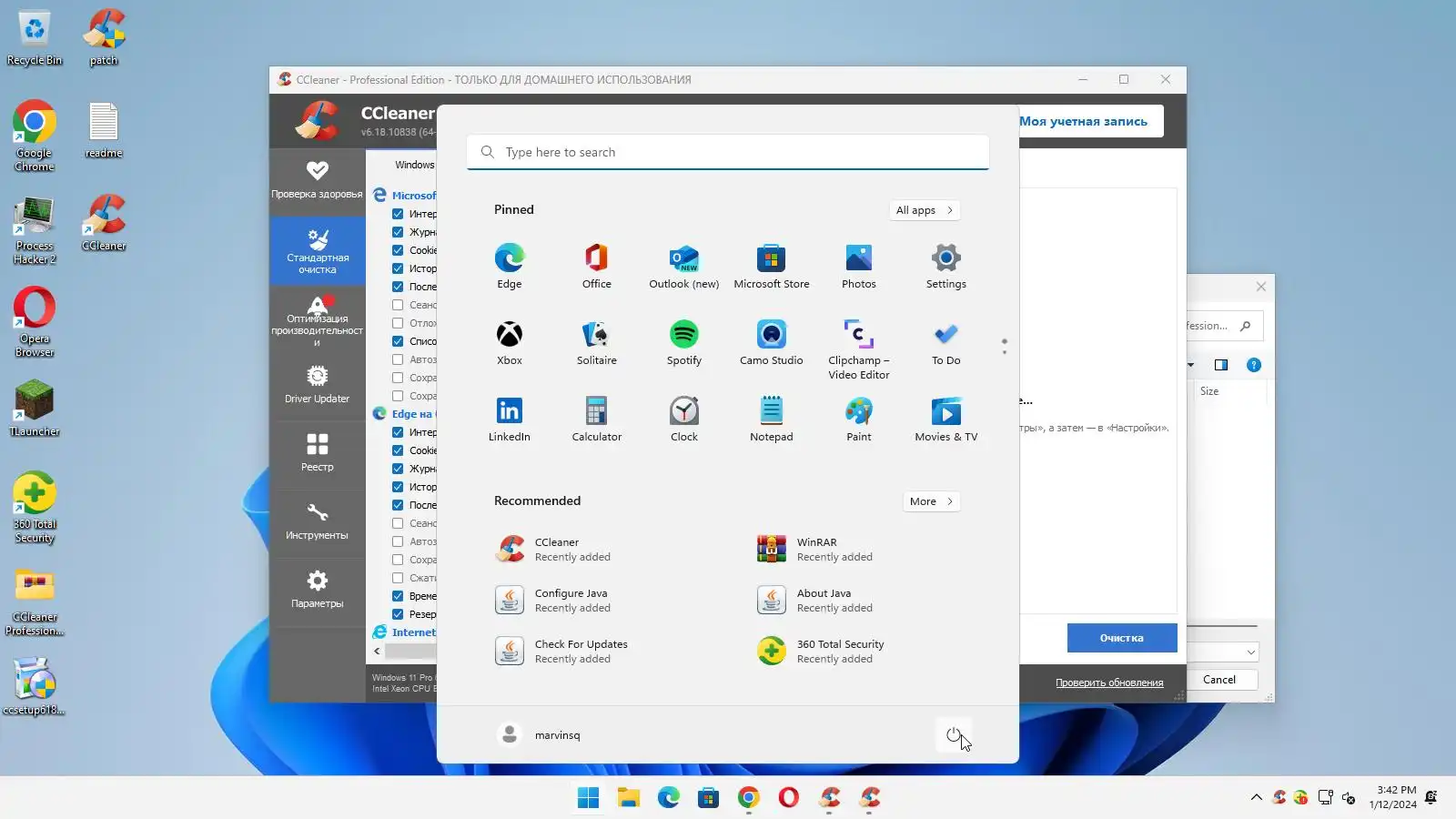Toggle the preview pane icon in background dialog

[1221, 365]
